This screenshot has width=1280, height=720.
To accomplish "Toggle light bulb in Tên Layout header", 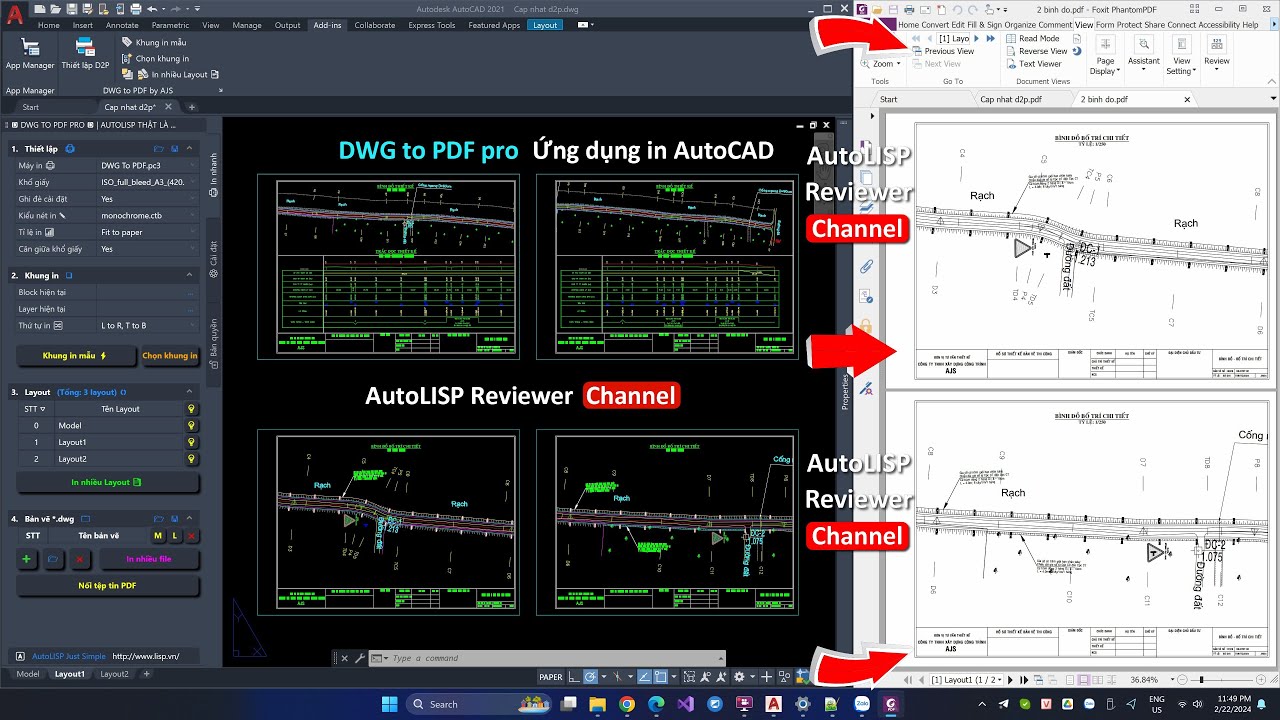I will click(x=191, y=408).
